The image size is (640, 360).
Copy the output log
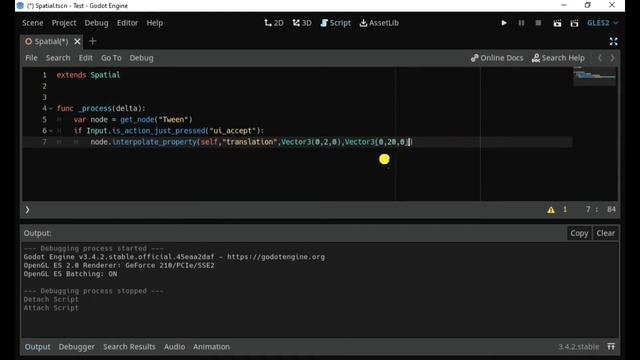pyautogui.click(x=579, y=233)
